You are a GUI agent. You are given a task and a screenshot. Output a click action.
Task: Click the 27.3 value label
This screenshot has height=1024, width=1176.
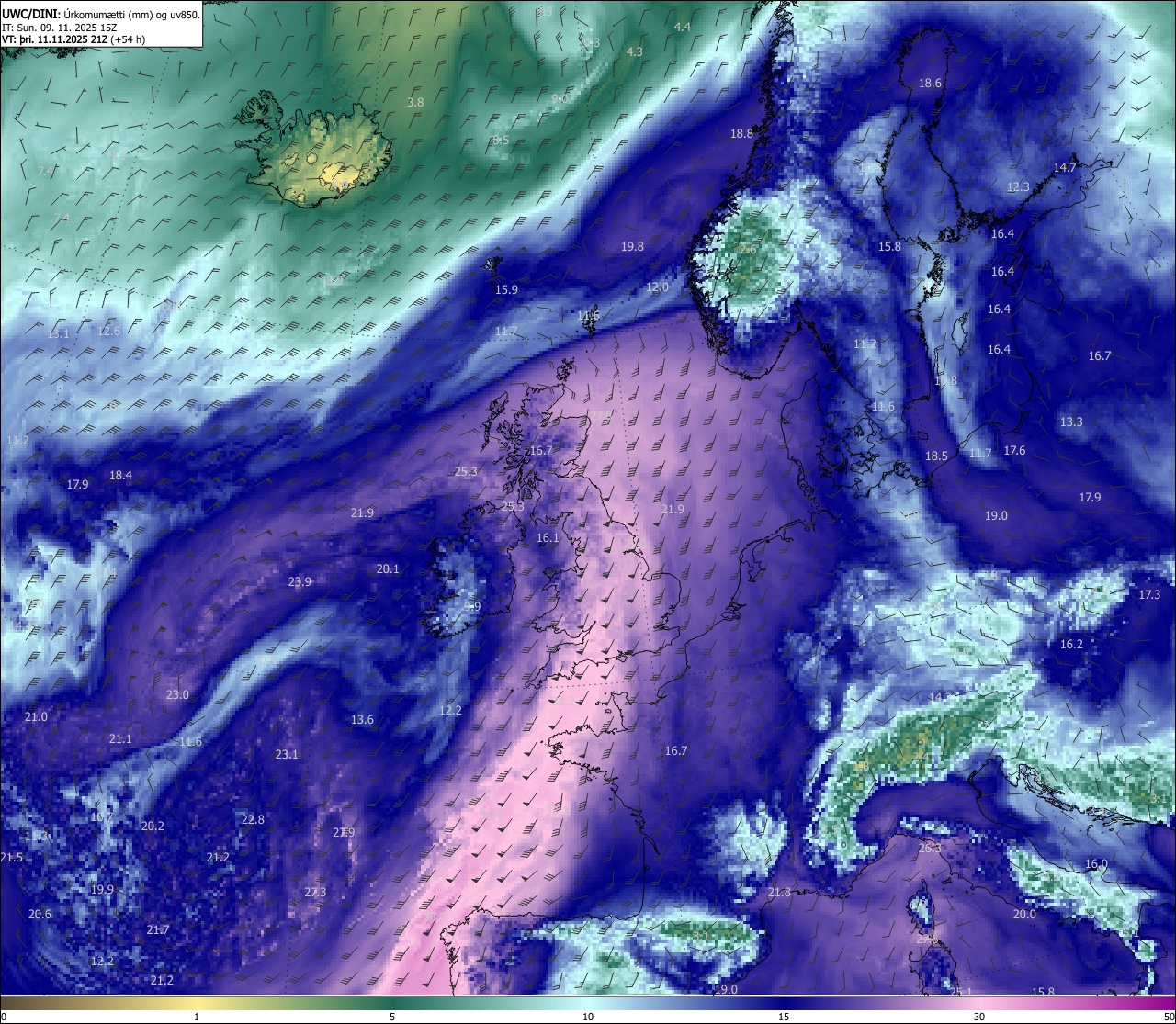click(x=315, y=893)
